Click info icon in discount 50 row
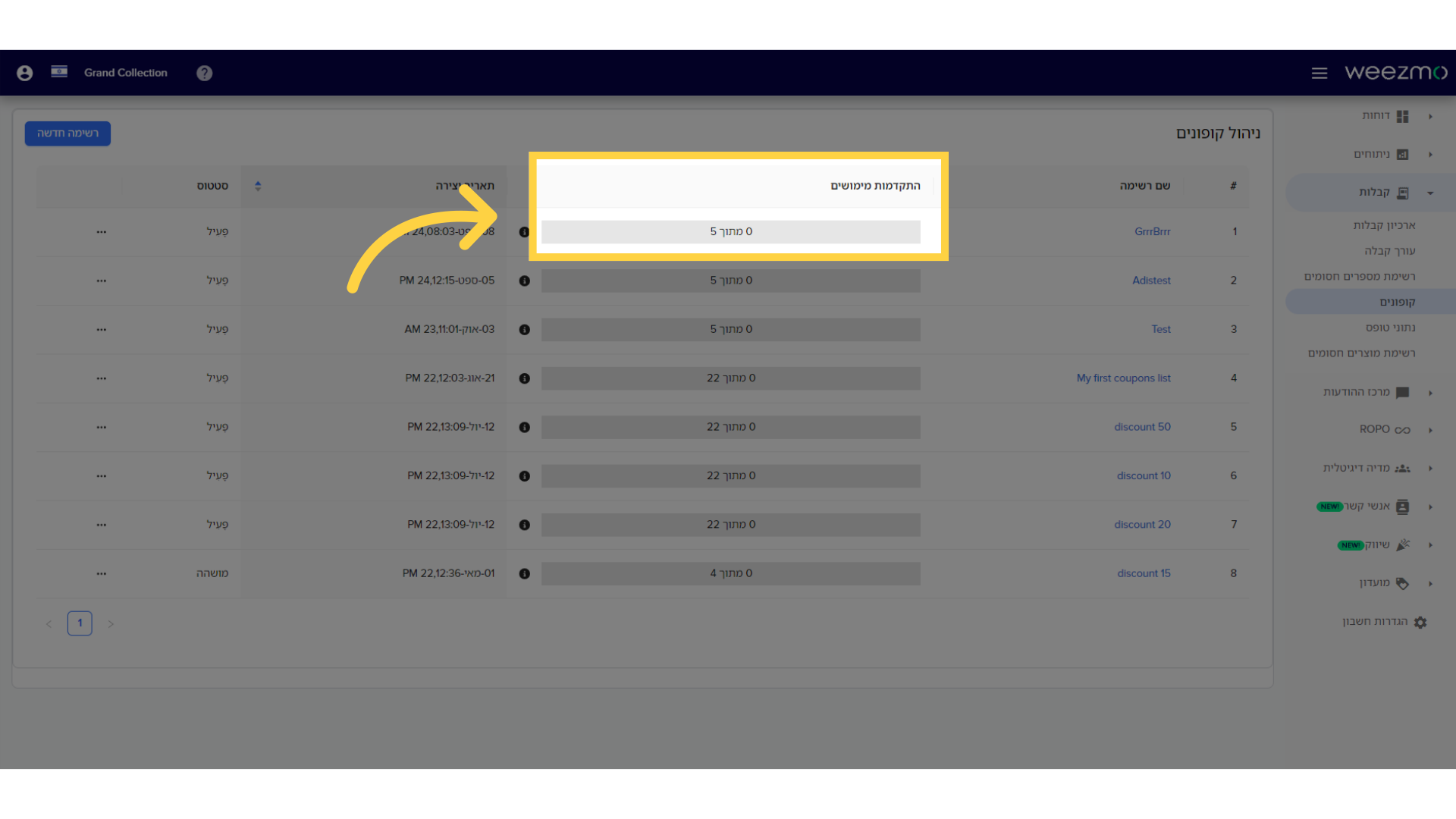 click(525, 428)
